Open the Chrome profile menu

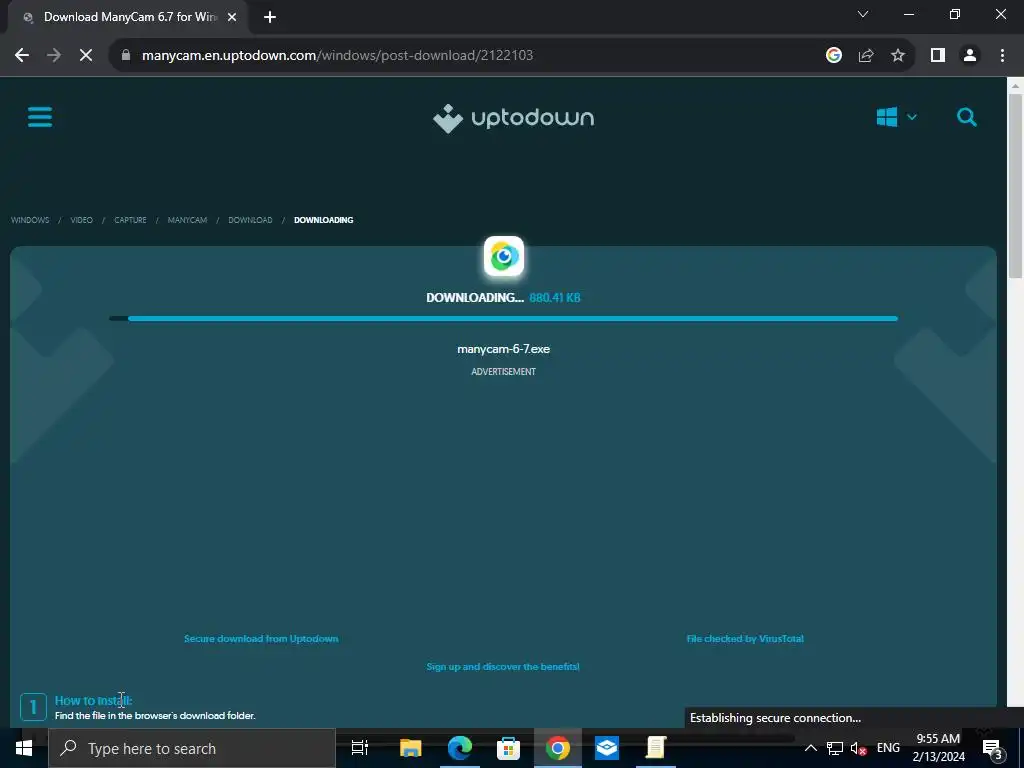tap(970, 56)
